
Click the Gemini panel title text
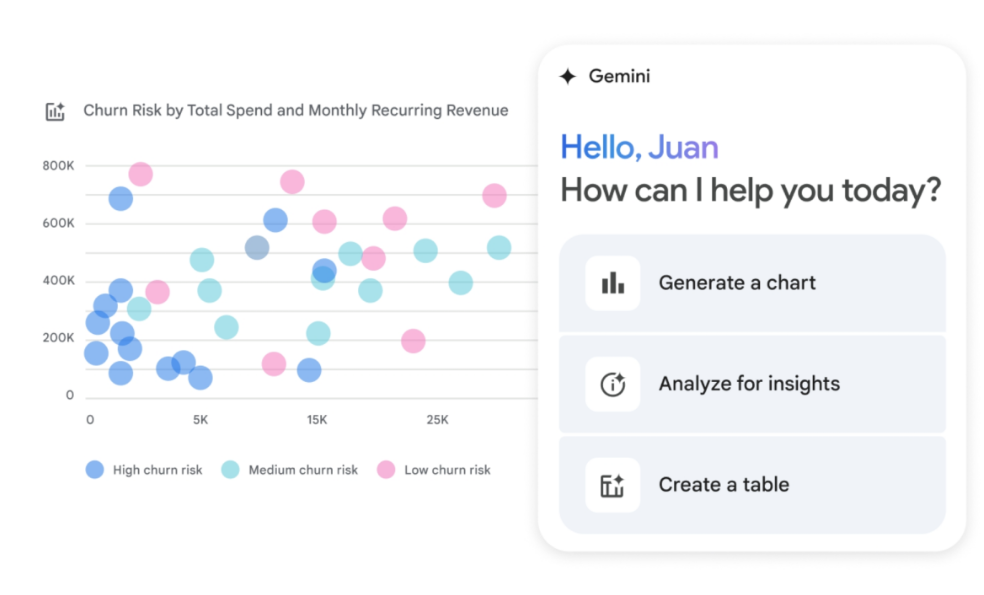(x=619, y=77)
